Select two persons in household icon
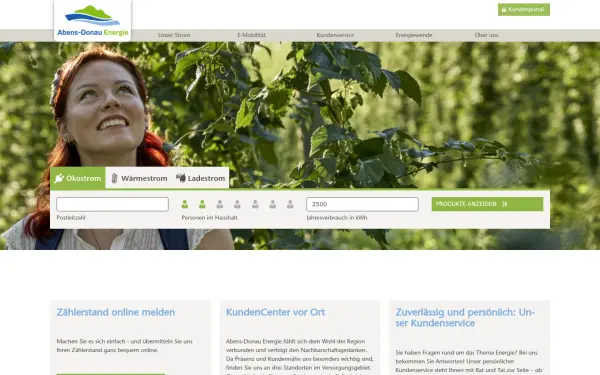The width and height of the screenshot is (600, 375). (202, 204)
